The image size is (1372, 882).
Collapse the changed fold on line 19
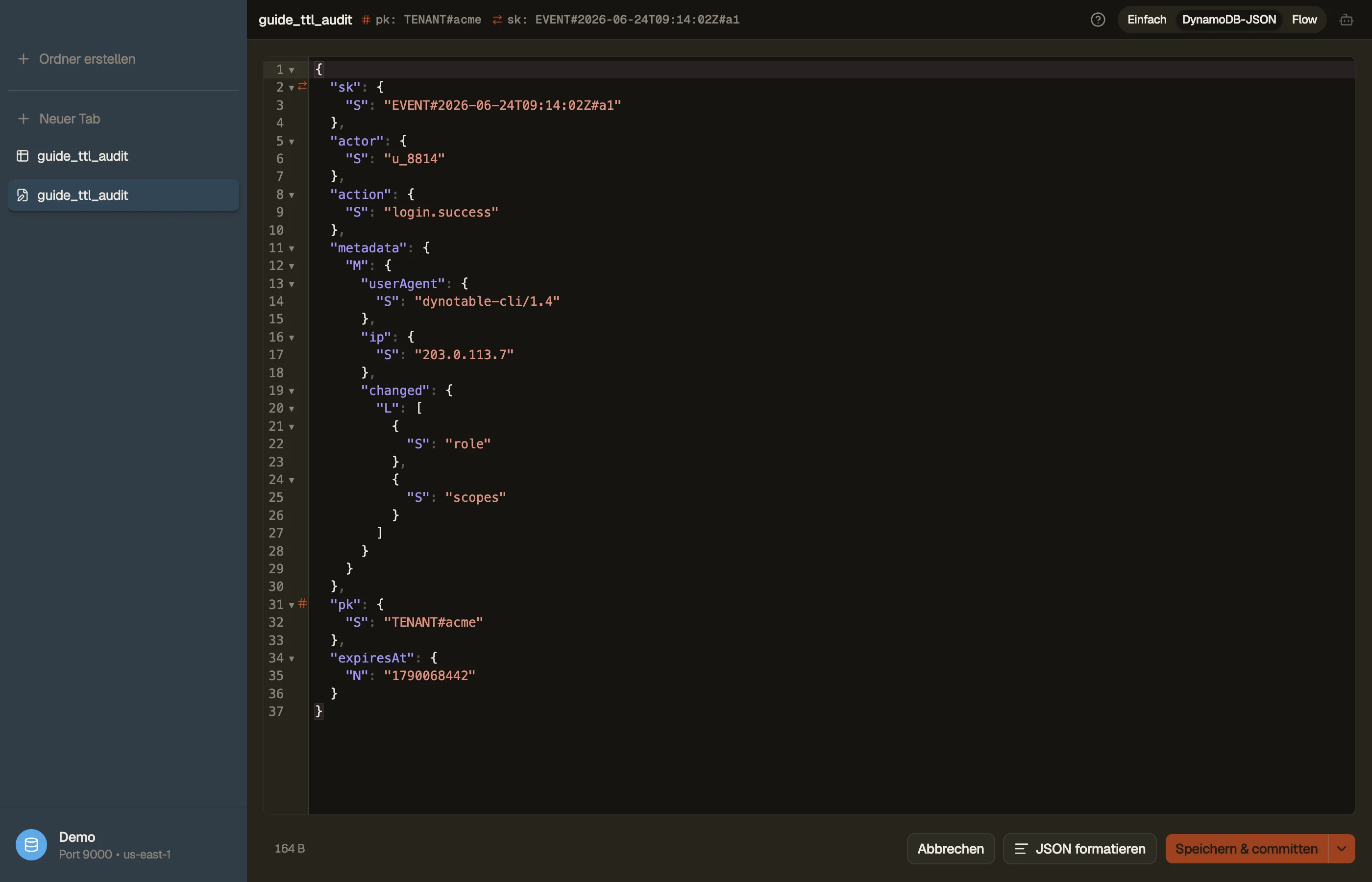coord(292,391)
